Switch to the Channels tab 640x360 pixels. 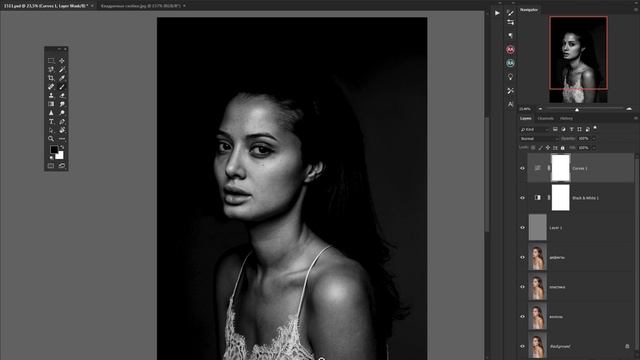[x=545, y=118]
